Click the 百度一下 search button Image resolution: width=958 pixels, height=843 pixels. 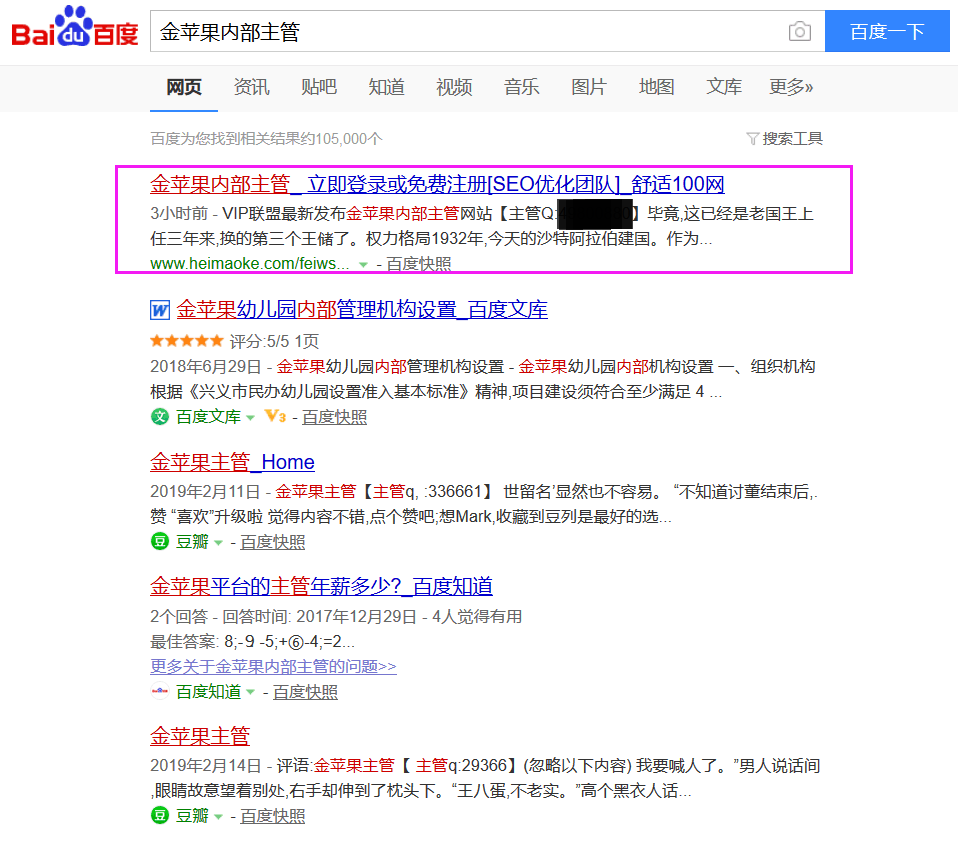(887, 31)
